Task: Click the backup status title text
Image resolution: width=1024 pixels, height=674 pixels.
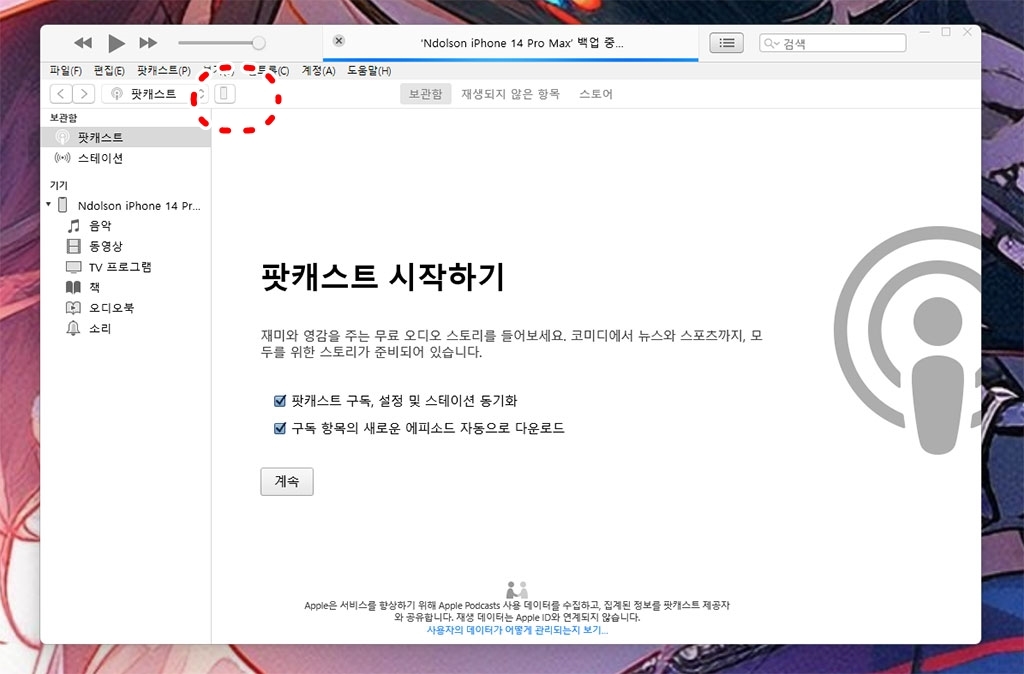Action: pyautogui.click(x=522, y=43)
